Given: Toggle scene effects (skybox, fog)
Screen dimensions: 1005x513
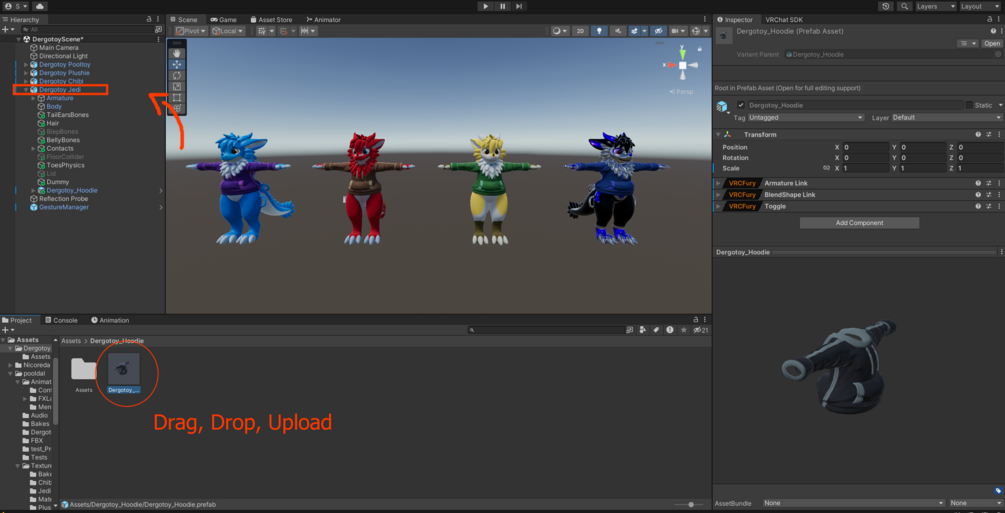Looking at the screenshot, I should (637, 31).
